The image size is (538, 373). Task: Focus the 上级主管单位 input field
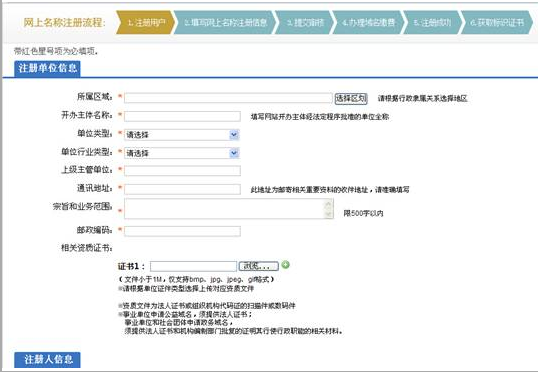tap(183, 171)
